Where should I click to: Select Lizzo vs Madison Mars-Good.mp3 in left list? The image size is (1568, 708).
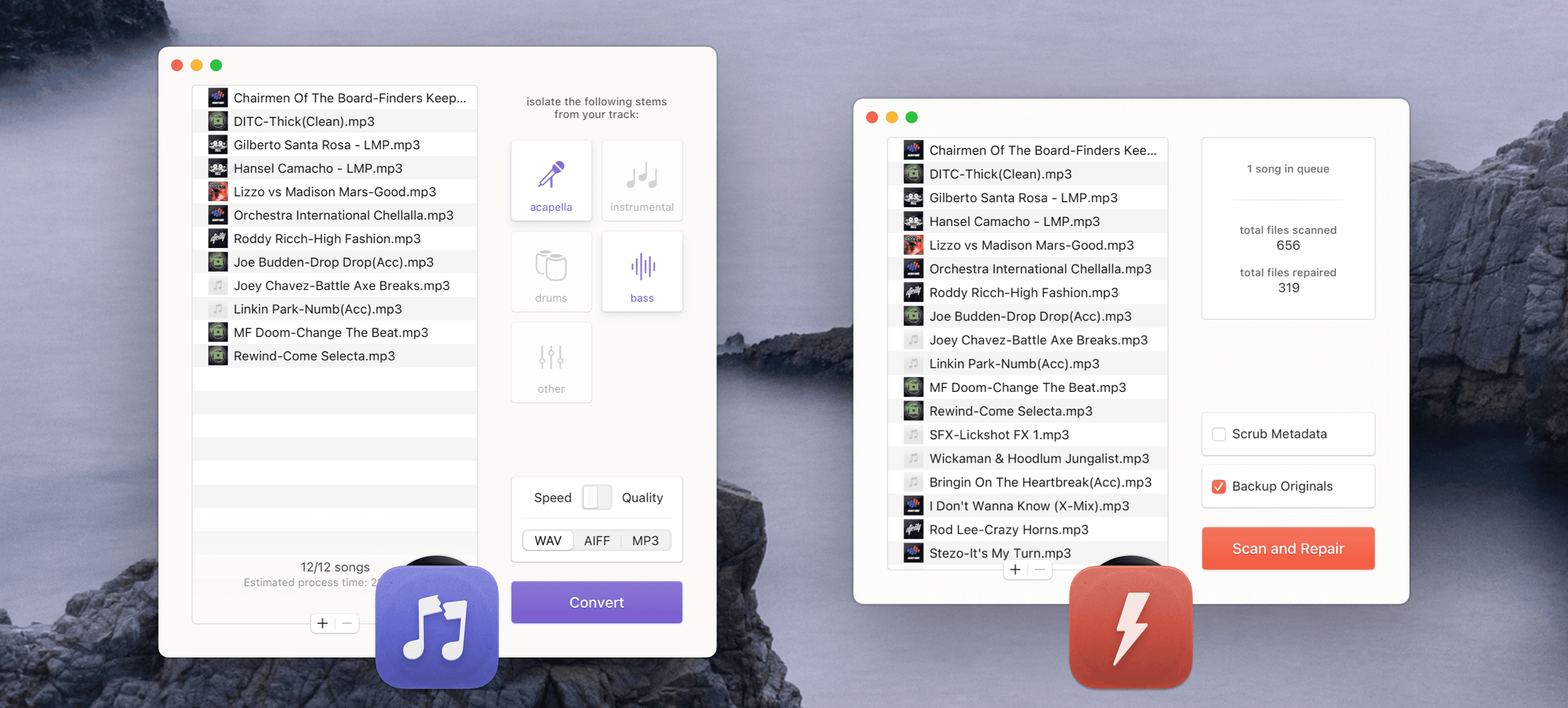(x=334, y=192)
